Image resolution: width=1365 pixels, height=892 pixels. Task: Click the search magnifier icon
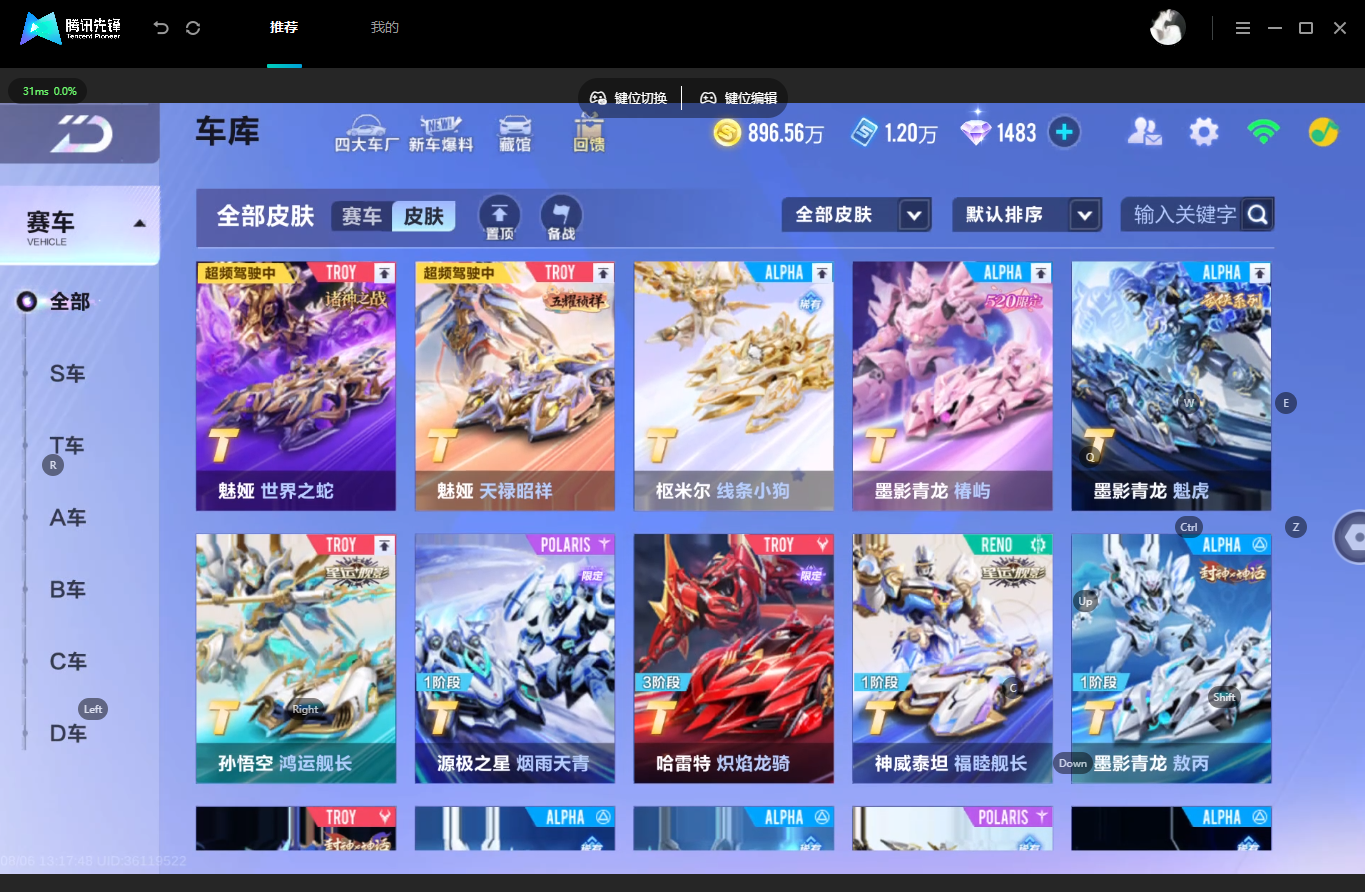[x=1258, y=214]
